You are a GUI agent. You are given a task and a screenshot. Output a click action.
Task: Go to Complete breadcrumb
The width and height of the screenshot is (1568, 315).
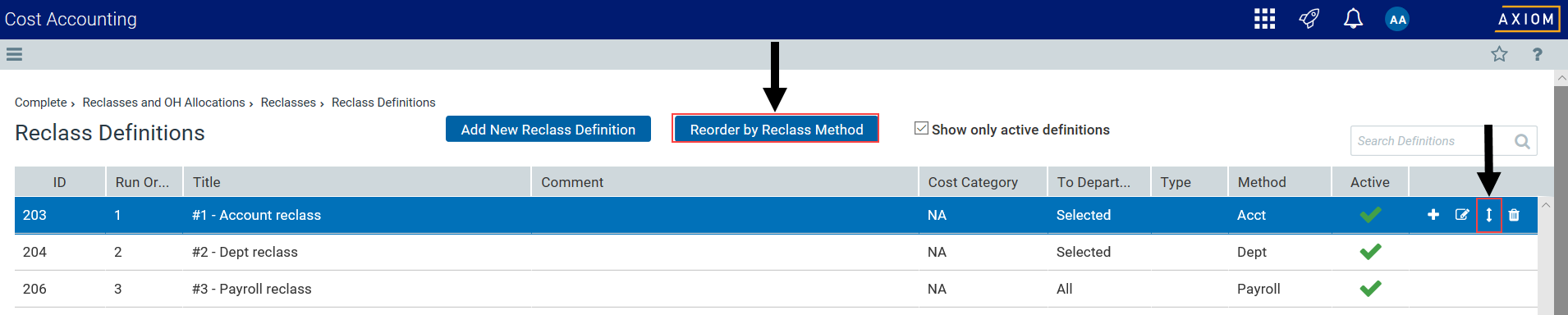41,103
